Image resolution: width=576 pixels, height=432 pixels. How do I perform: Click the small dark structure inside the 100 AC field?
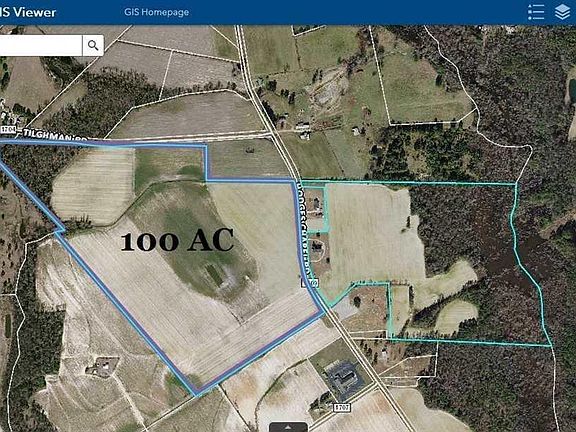(x=215, y=275)
